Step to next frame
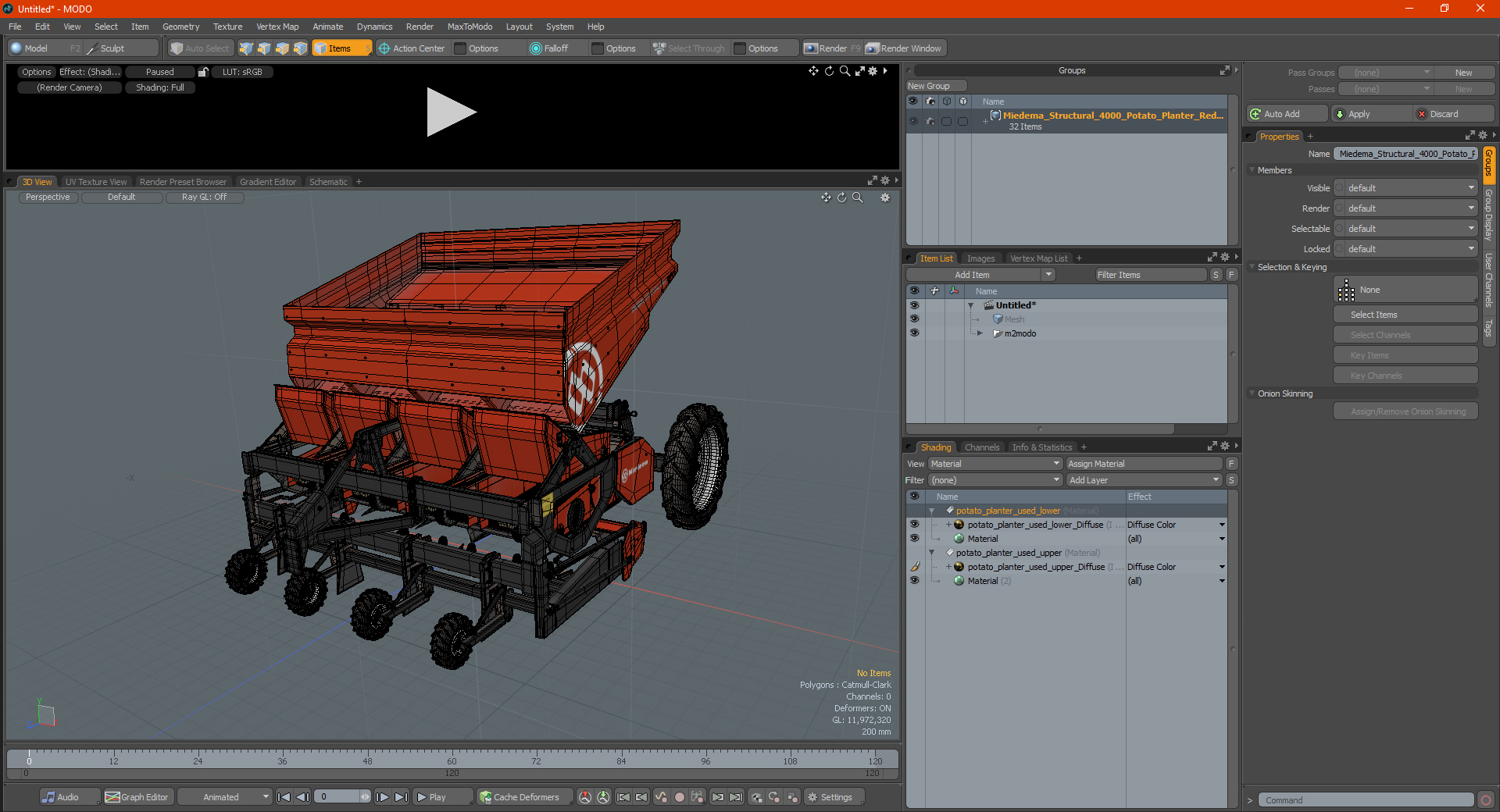This screenshot has width=1500, height=812. [x=382, y=797]
